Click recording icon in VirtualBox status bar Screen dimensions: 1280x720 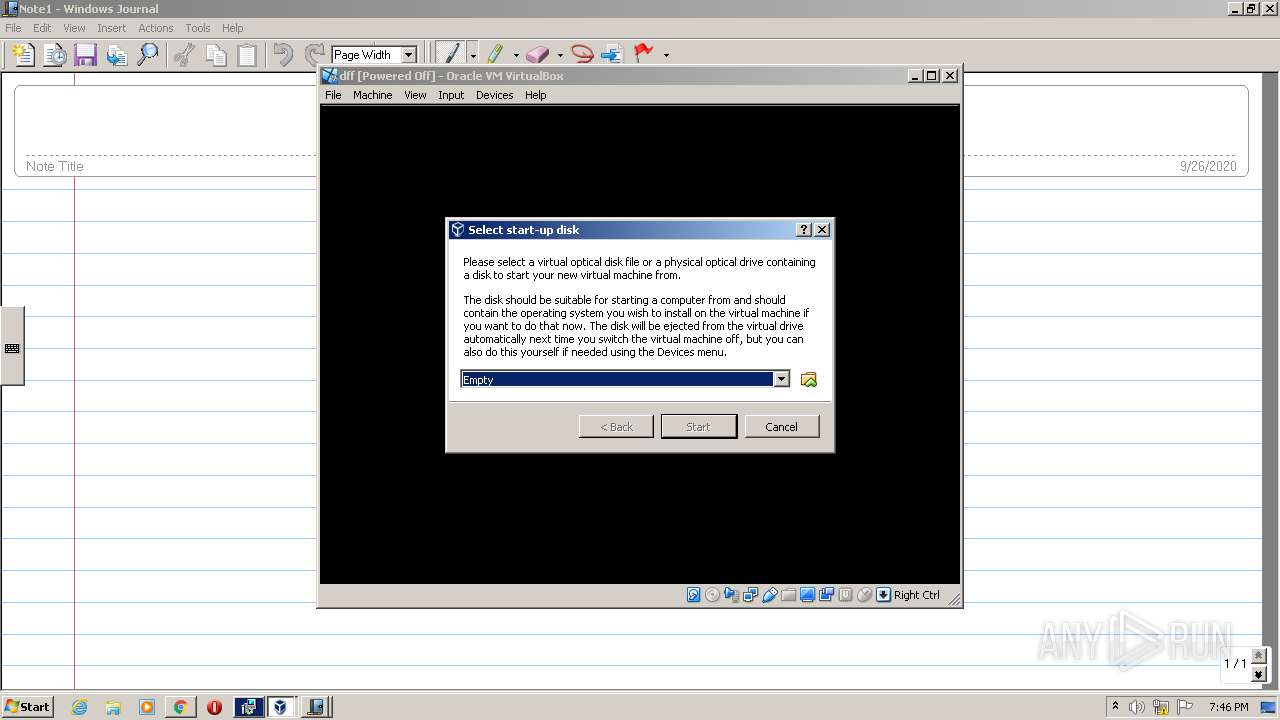pos(826,595)
